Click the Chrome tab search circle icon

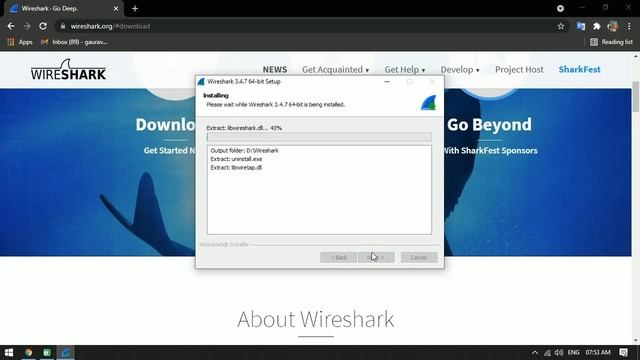pos(560,8)
